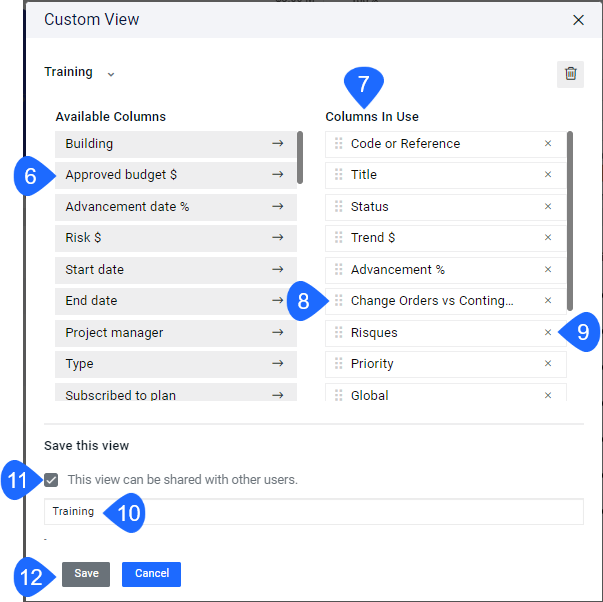Add End date column using its arrow
The height and width of the screenshot is (602, 603).
pyautogui.click(x=278, y=300)
